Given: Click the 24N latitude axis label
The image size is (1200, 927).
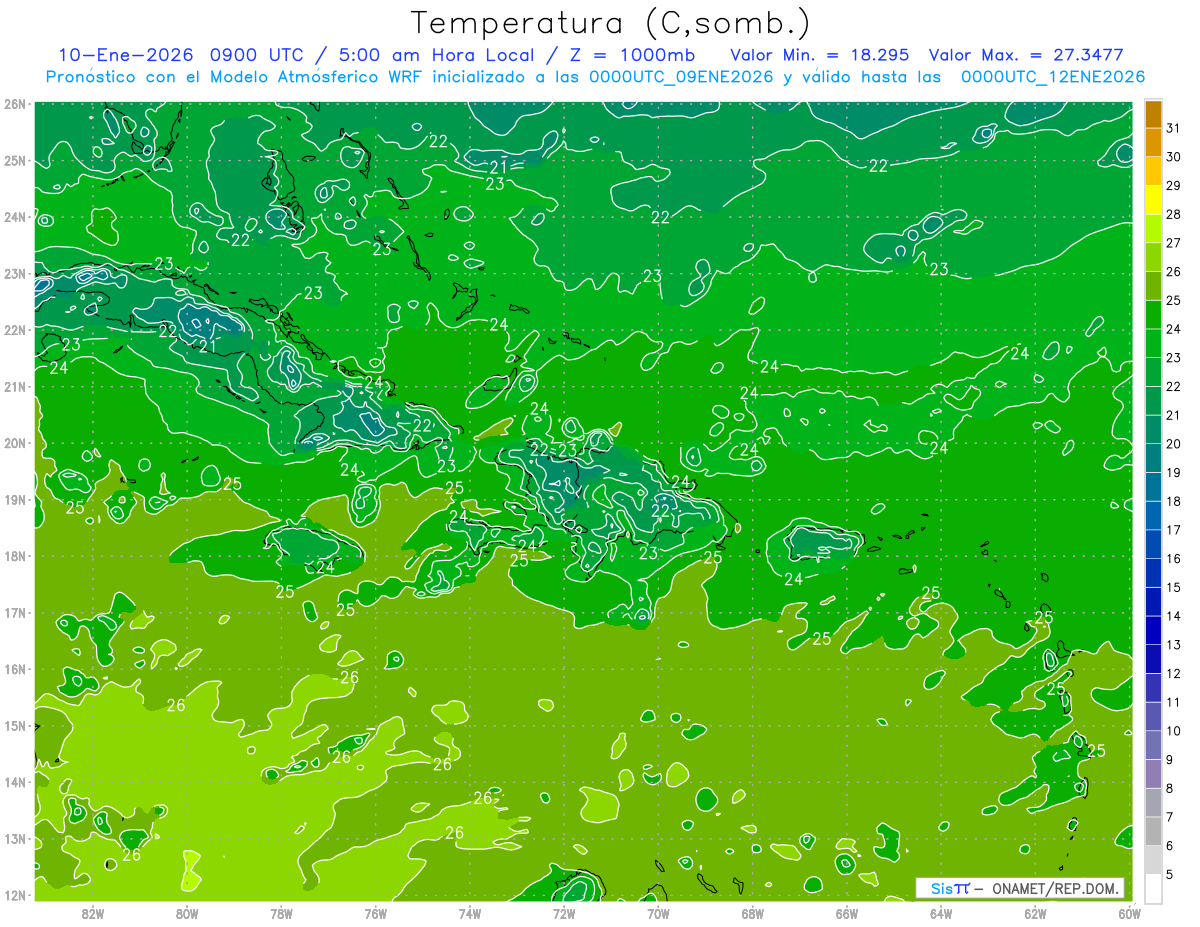Looking at the screenshot, I should coord(14,217).
